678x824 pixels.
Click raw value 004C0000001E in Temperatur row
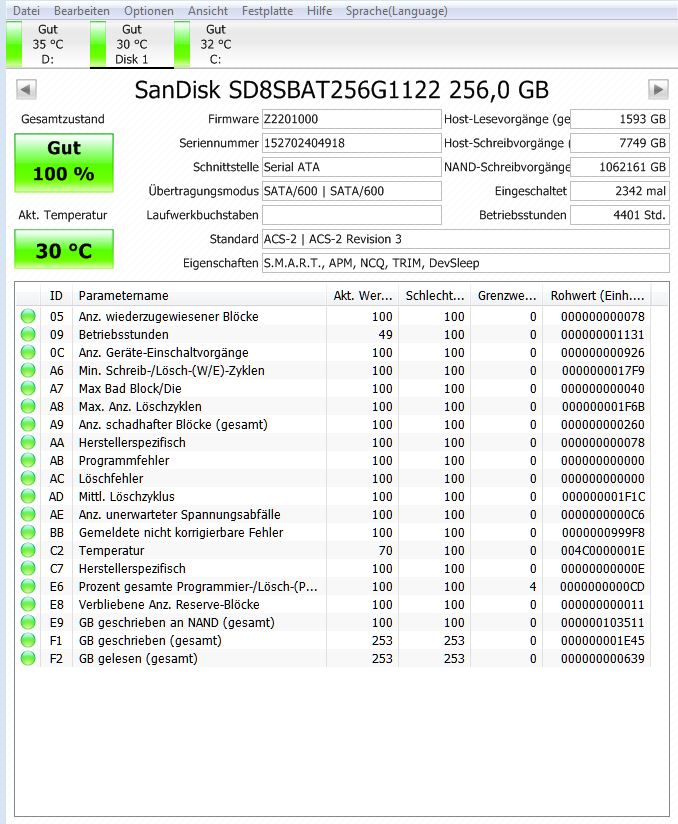(x=602, y=550)
